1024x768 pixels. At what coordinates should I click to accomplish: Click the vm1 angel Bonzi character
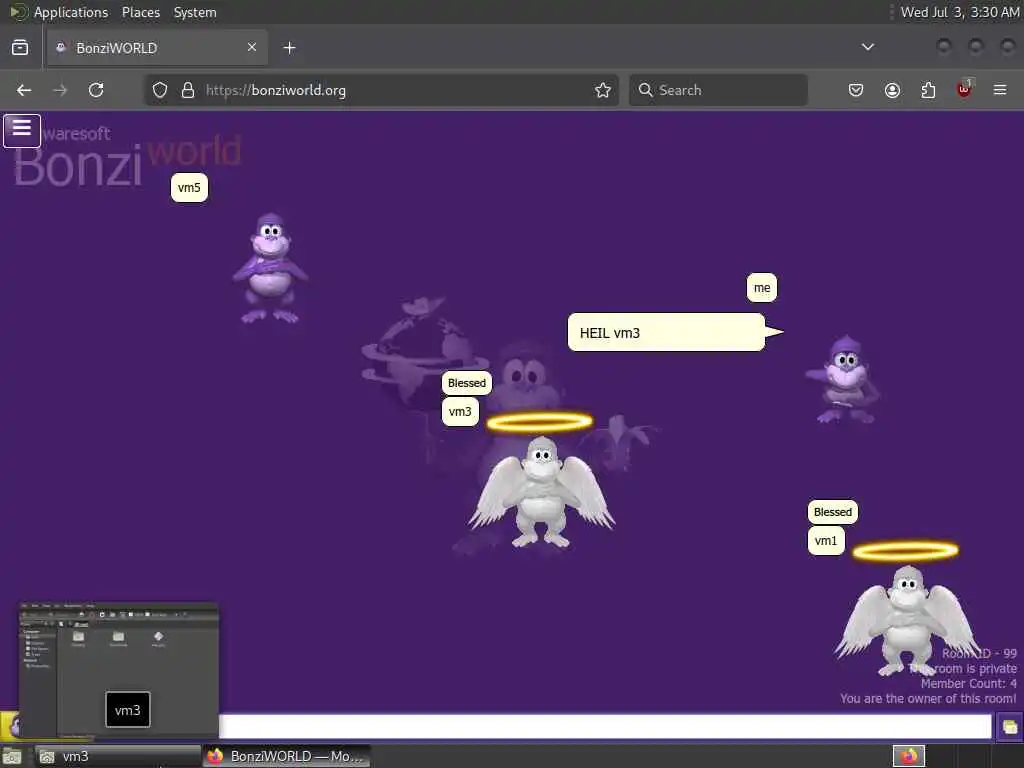907,620
